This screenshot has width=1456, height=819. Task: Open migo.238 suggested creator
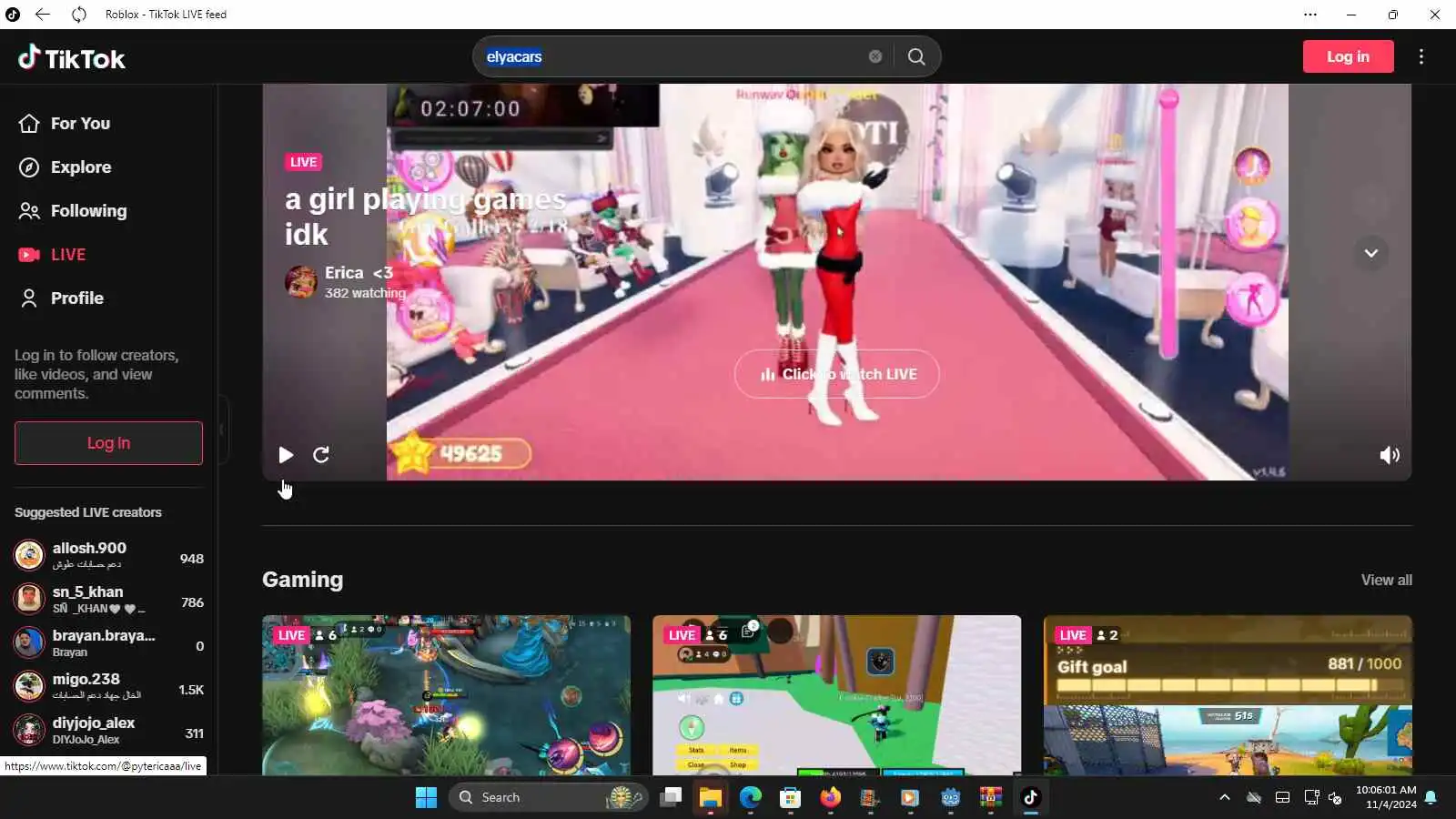(108, 686)
